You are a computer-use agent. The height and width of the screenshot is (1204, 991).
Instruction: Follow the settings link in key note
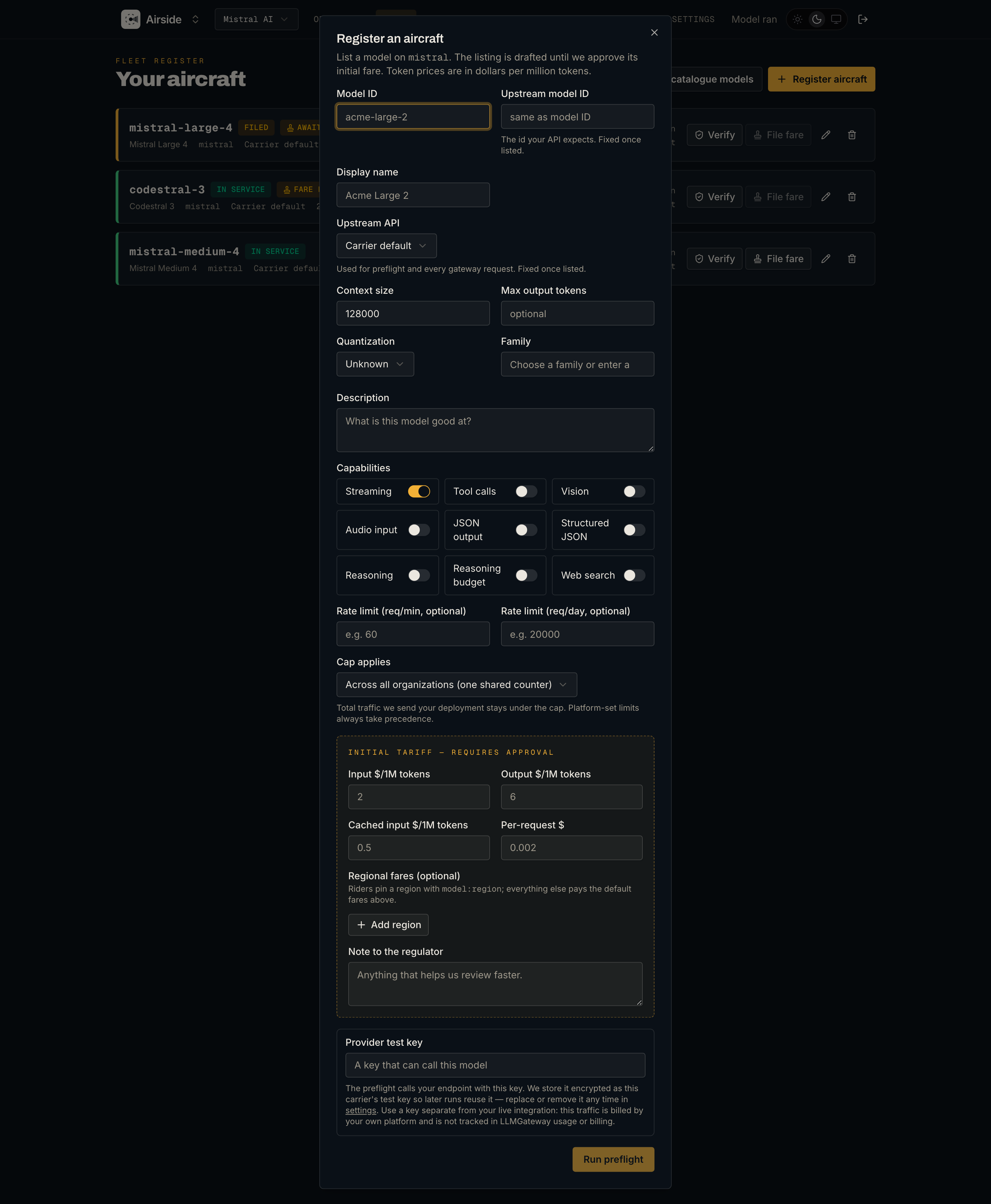(x=361, y=1110)
